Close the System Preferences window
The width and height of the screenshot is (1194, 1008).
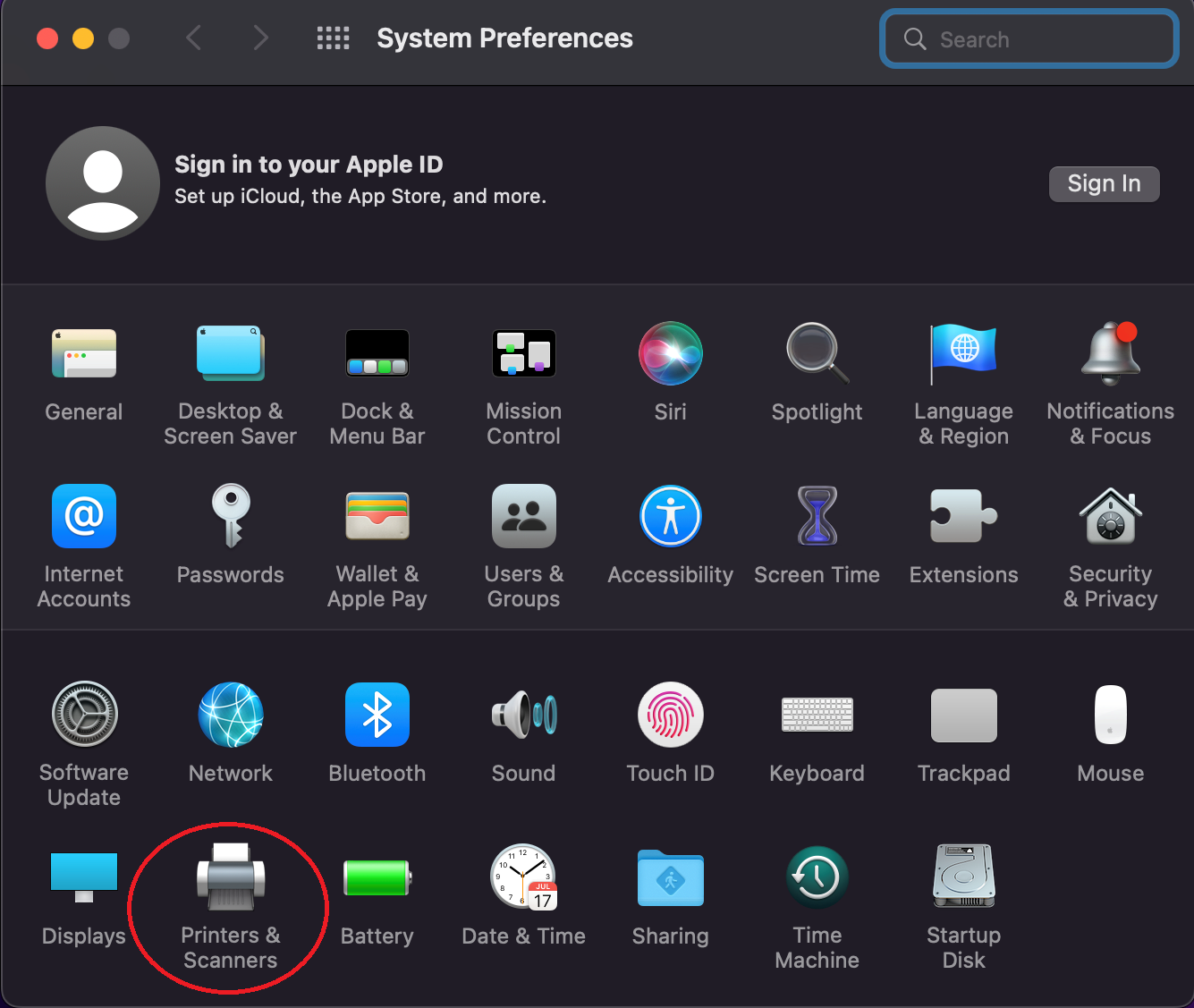point(47,38)
